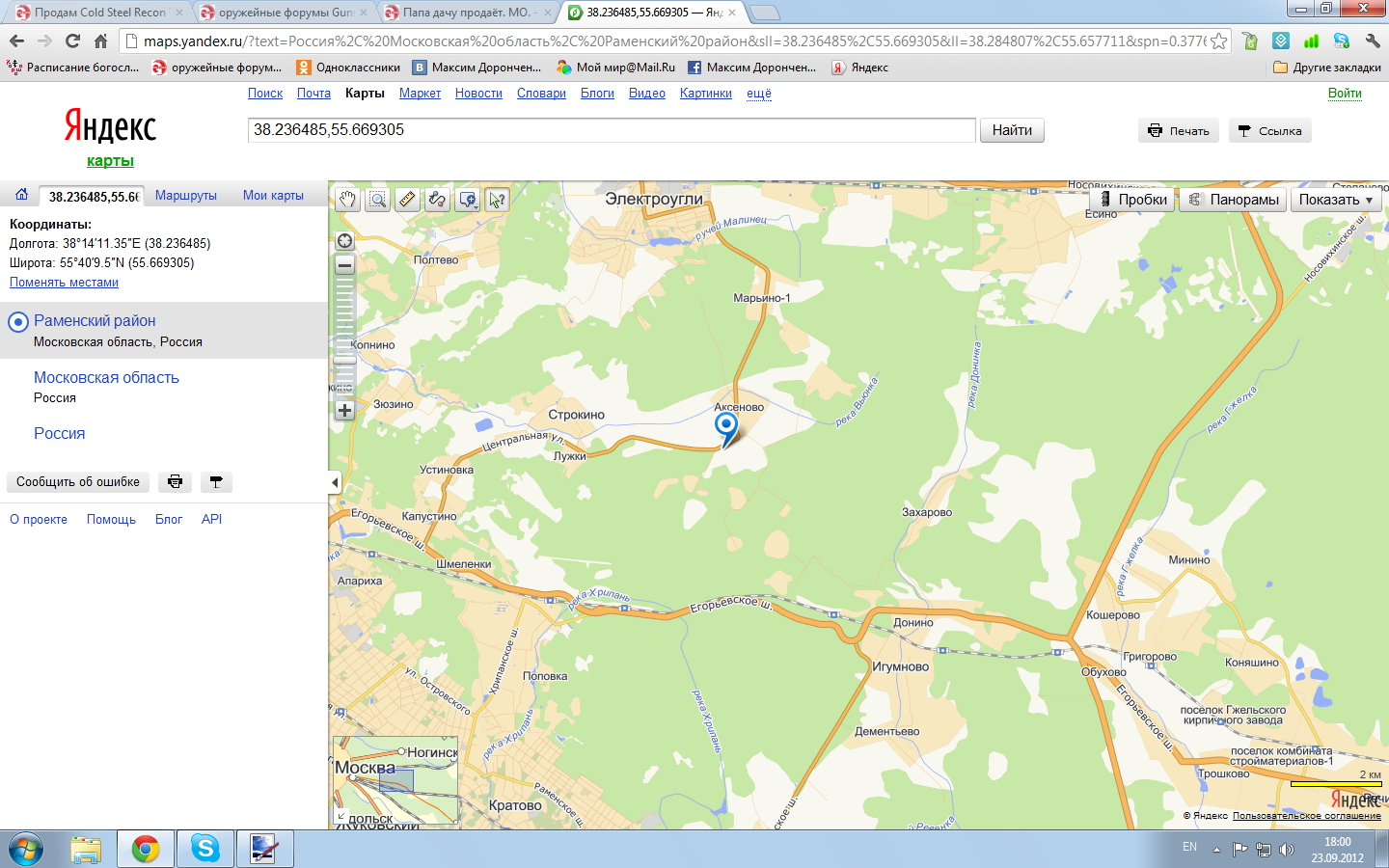
Task: Collapse left panel with the arrow handle
Action: 334,482
